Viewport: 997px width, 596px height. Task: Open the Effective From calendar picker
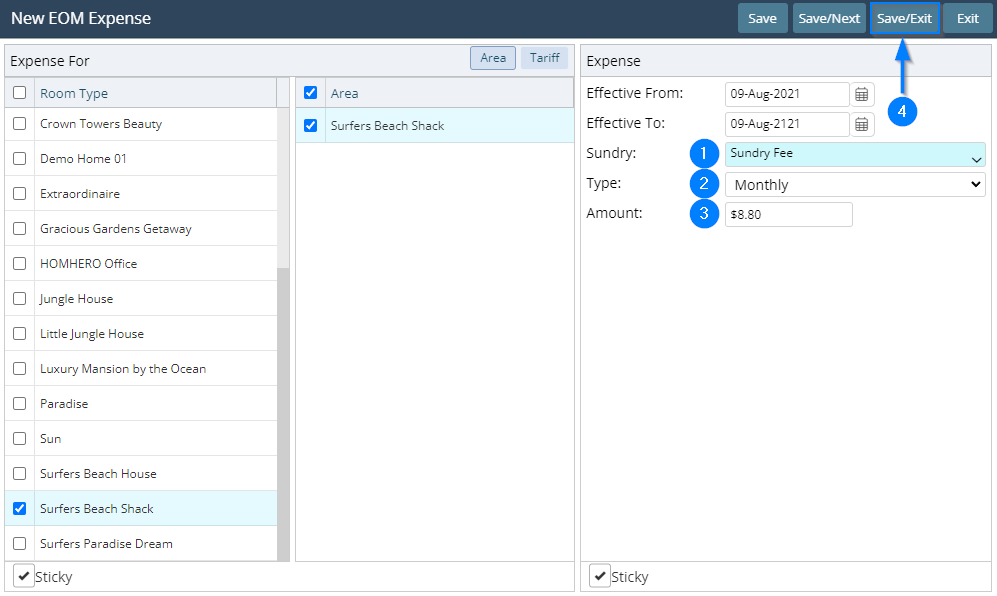coord(862,94)
